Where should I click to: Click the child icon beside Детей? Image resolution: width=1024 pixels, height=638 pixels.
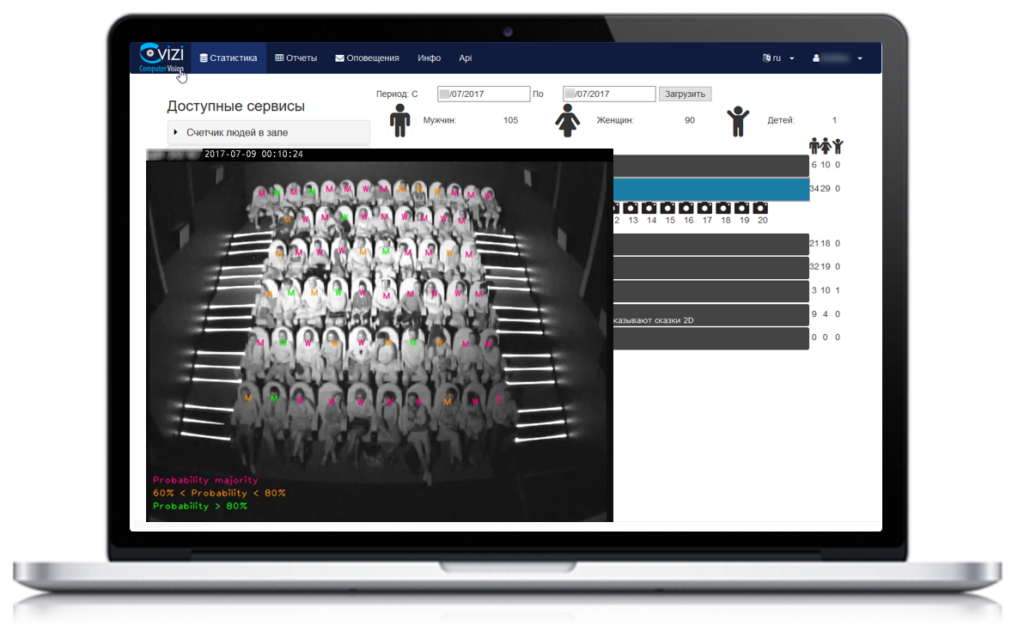click(738, 120)
